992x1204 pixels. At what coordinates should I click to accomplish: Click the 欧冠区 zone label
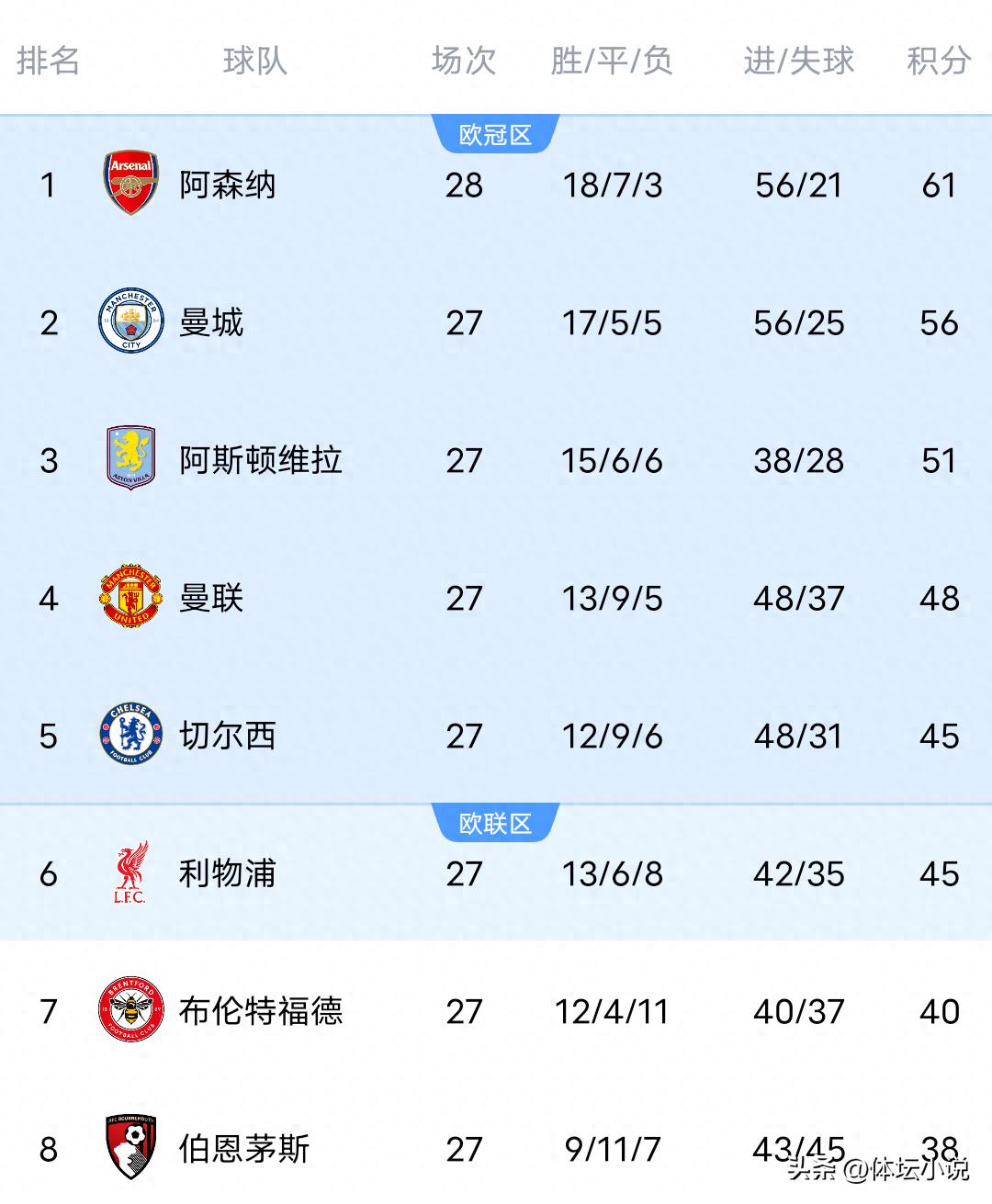coord(495,135)
